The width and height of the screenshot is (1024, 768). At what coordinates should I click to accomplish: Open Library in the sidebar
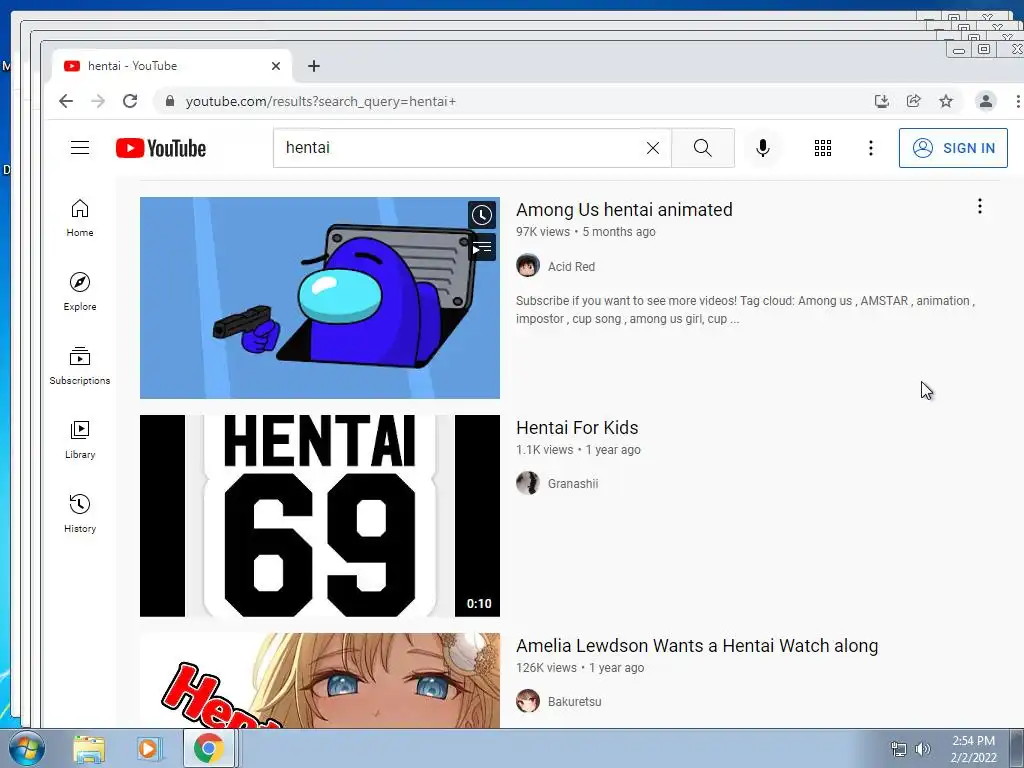[x=80, y=440]
